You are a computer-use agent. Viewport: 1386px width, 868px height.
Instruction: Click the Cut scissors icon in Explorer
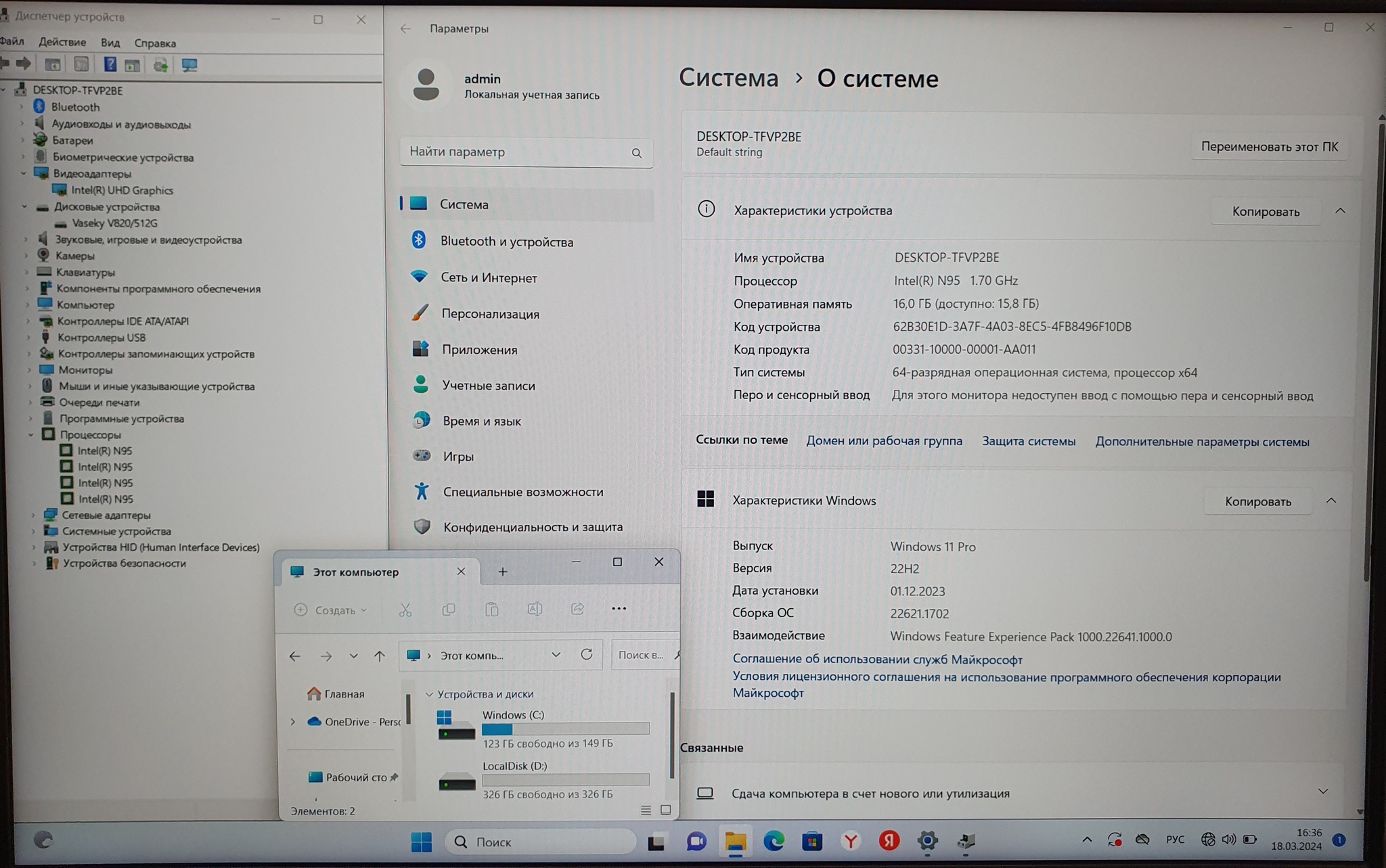pyautogui.click(x=405, y=610)
